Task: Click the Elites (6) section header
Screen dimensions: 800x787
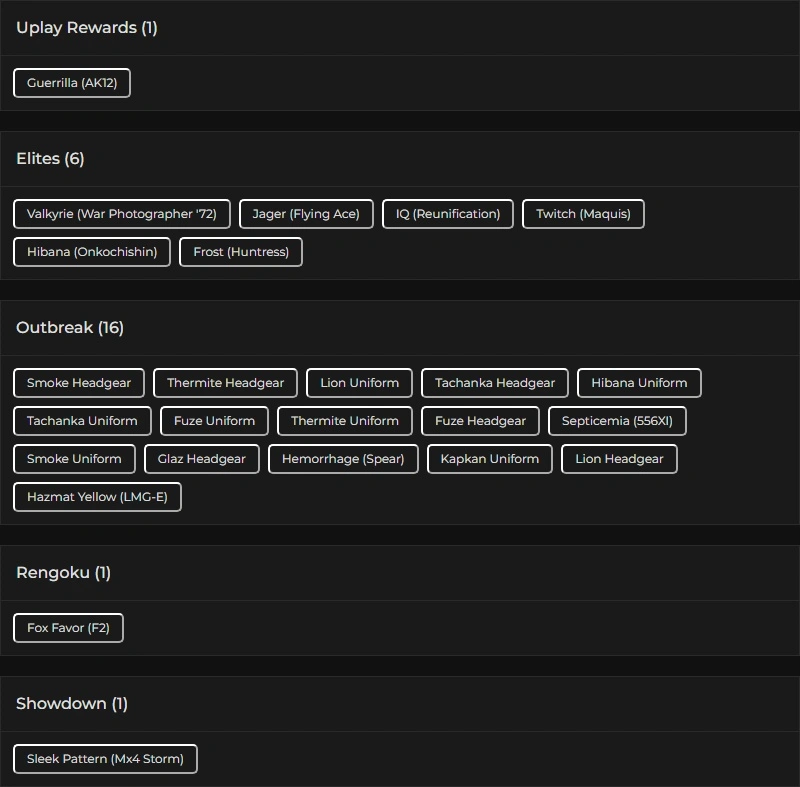Action: coord(50,159)
